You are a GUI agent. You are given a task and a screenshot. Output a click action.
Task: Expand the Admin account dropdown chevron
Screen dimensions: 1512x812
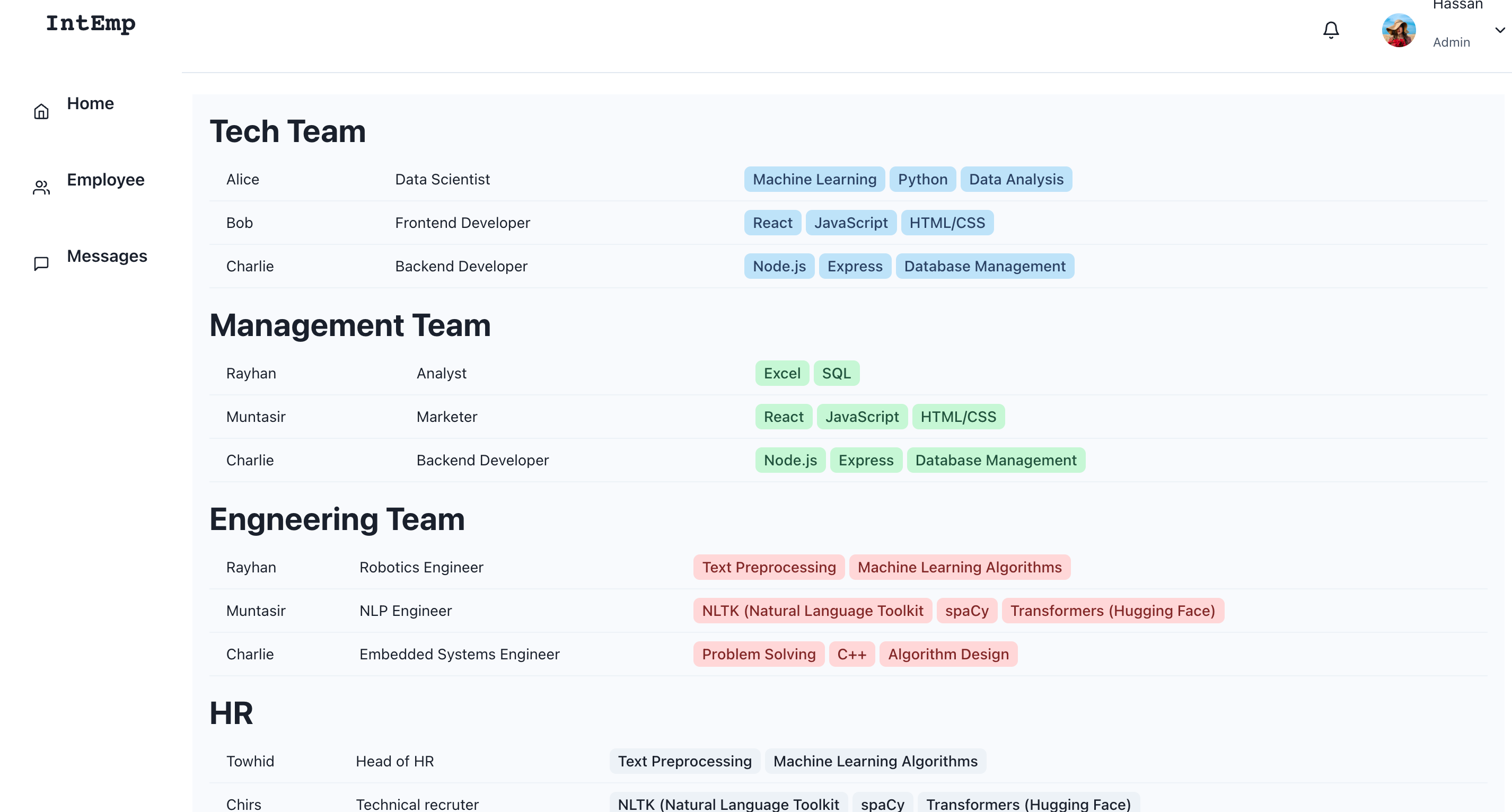pyautogui.click(x=1500, y=30)
